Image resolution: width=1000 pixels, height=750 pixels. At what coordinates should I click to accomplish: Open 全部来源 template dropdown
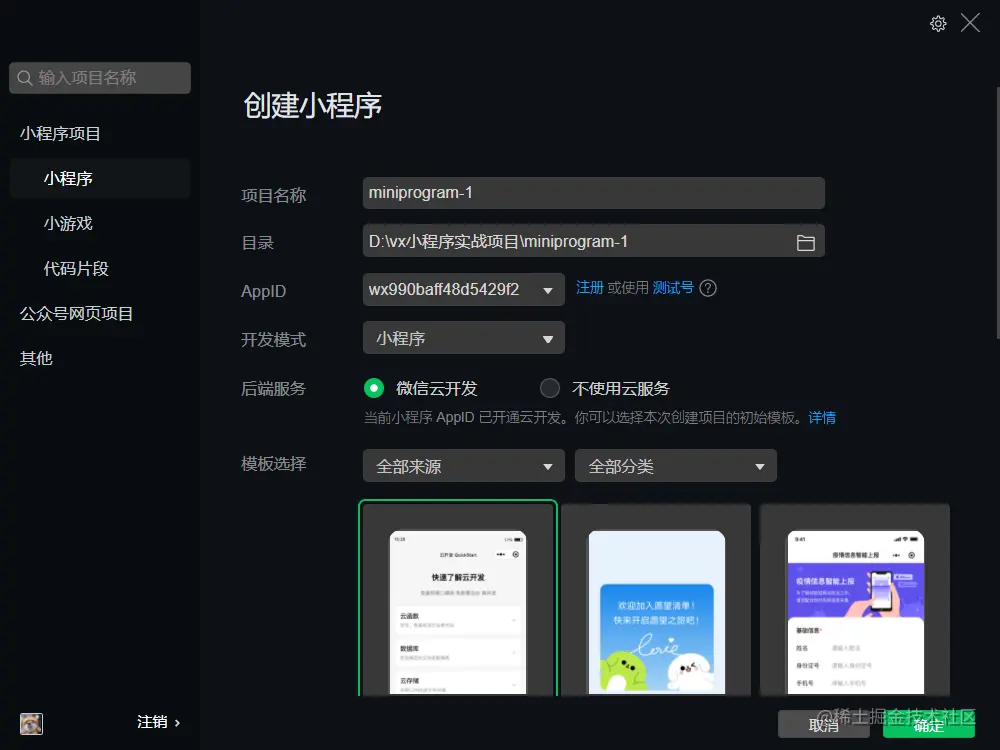[x=464, y=466]
